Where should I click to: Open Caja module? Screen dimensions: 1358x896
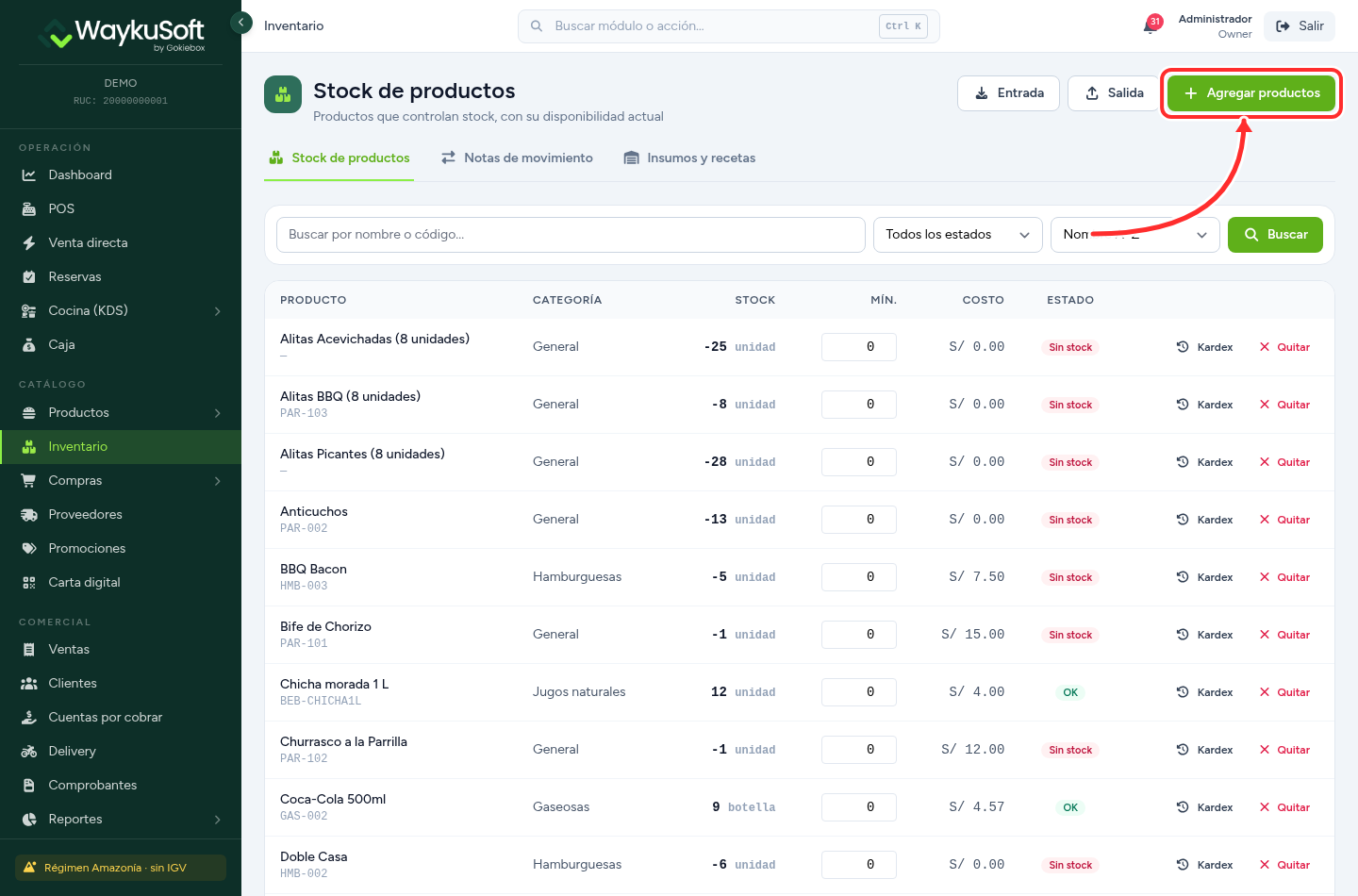121,344
